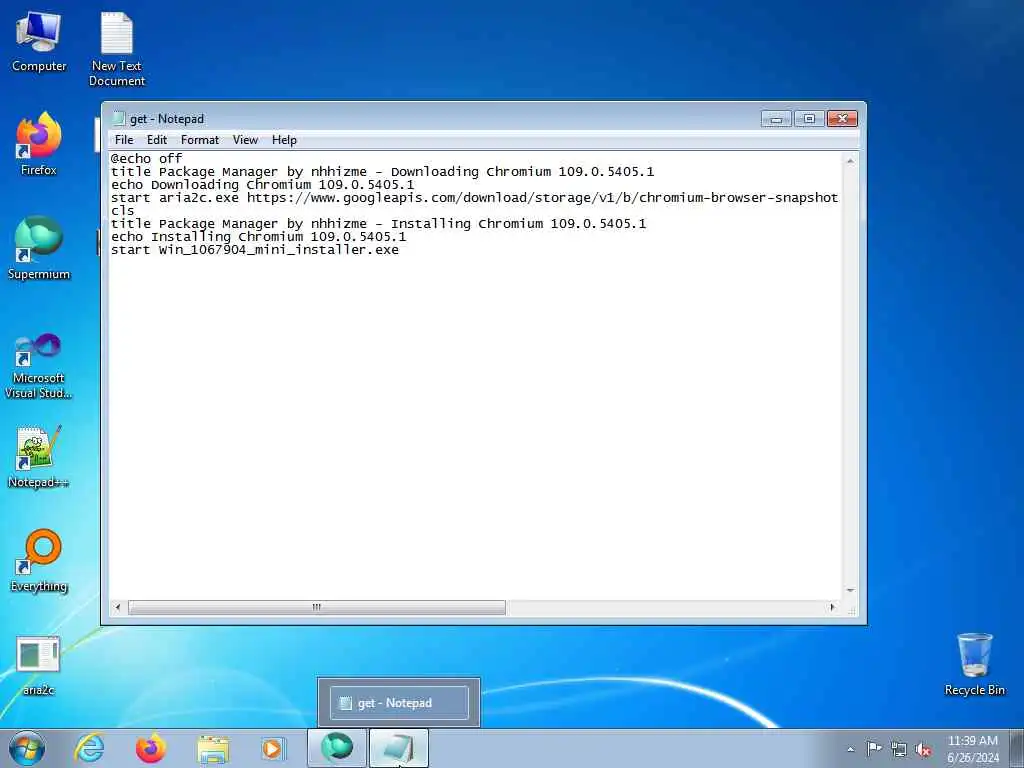Select the Recycle Bin desktop icon

[x=974, y=665]
